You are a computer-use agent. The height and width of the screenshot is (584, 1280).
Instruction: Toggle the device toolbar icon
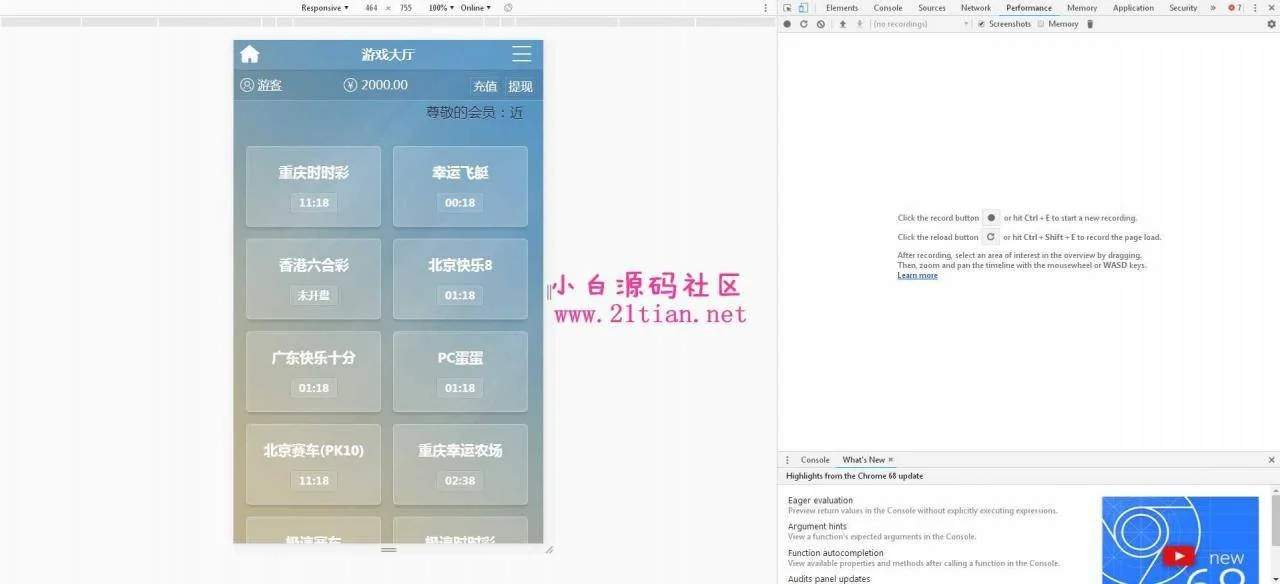[803, 8]
